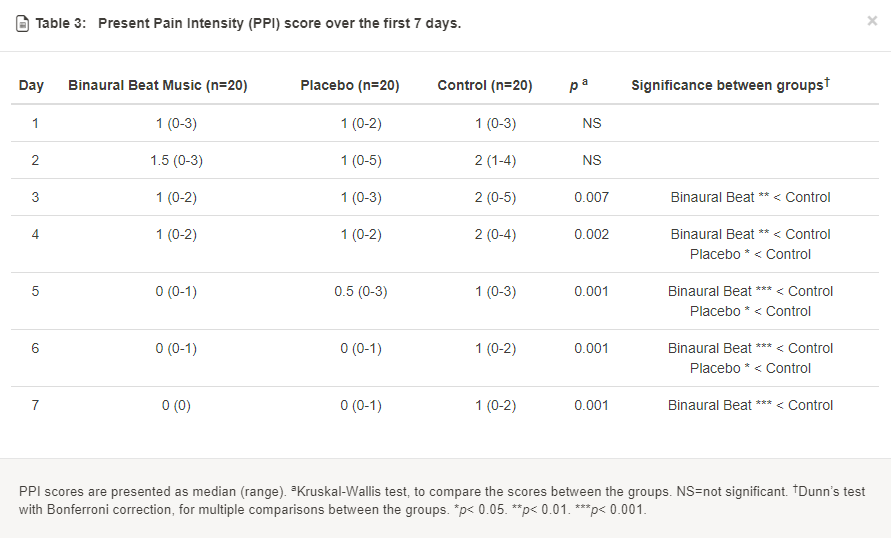Image resolution: width=891 pixels, height=538 pixels.
Task: Click the Day 2 Binaural value 1.5 (0-3)
Action: coord(176,160)
